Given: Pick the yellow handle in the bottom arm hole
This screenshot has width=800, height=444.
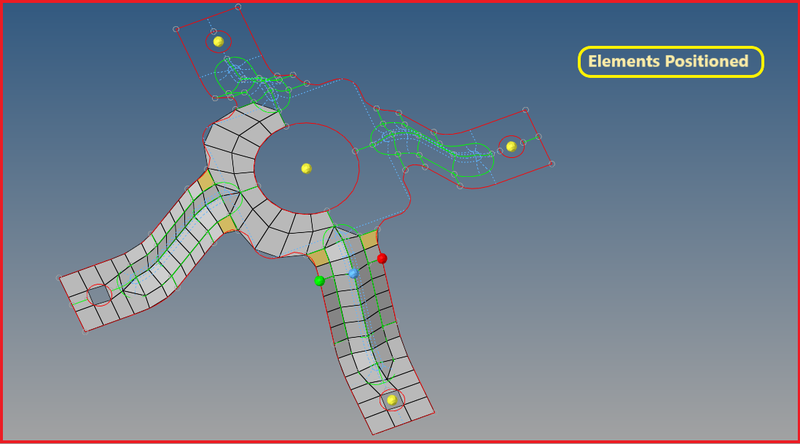Looking at the screenshot, I should pyautogui.click(x=392, y=400).
